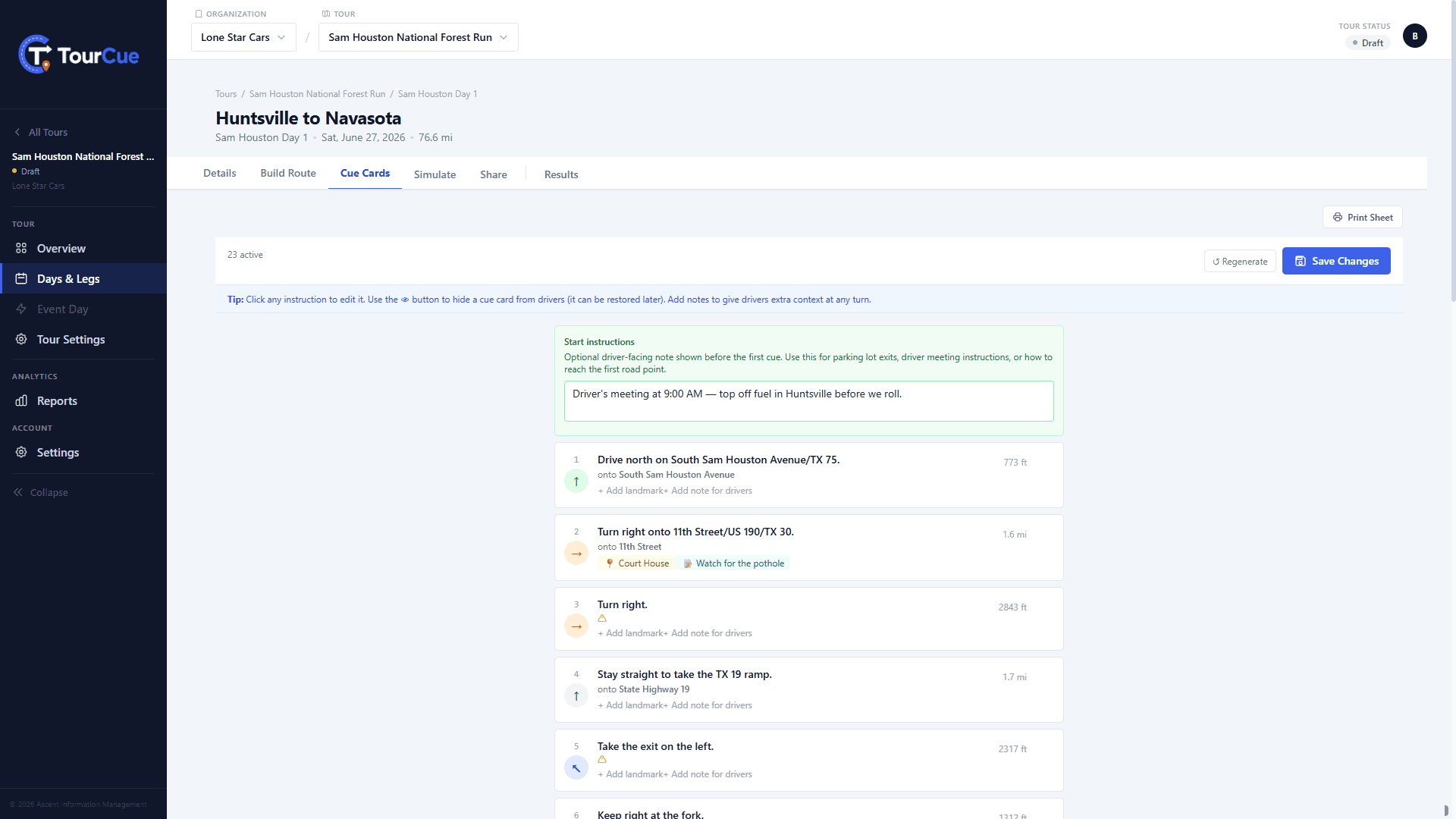1456x819 pixels.
Task: Switch to the Simulate tab
Action: coord(435,174)
